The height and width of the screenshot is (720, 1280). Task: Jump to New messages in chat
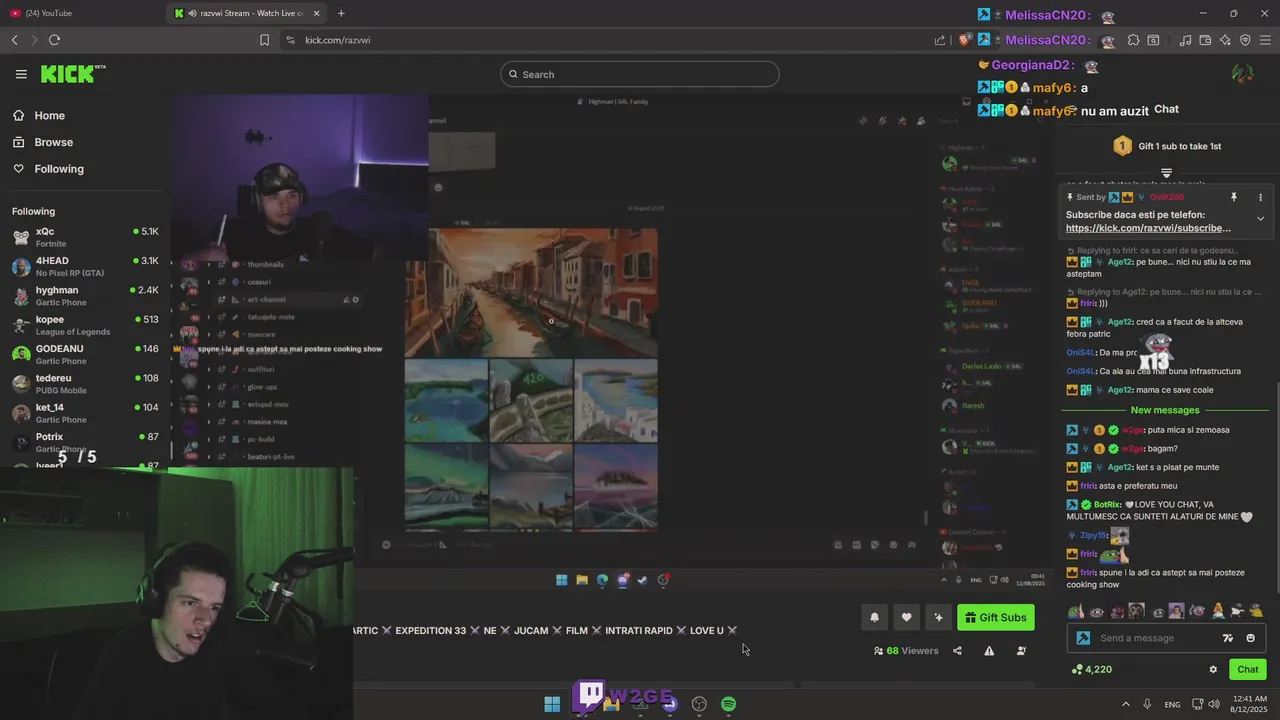coord(1164,410)
